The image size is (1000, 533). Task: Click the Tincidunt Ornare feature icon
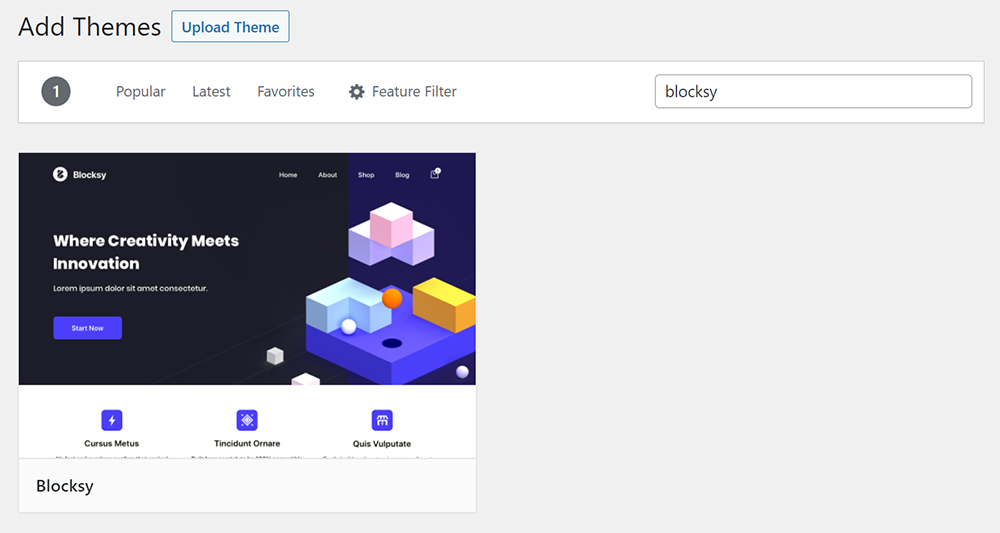(247, 420)
